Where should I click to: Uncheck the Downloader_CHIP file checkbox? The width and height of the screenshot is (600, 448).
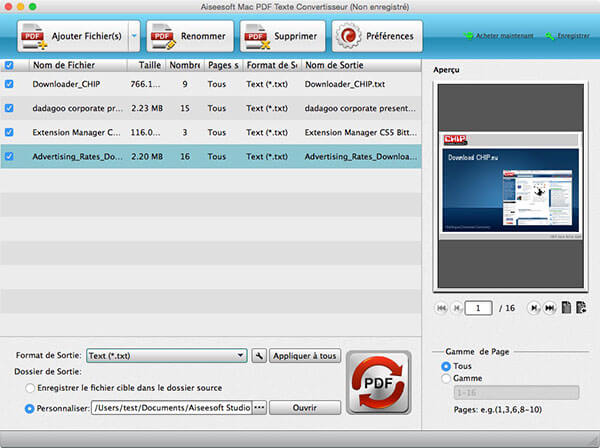[x=10, y=84]
